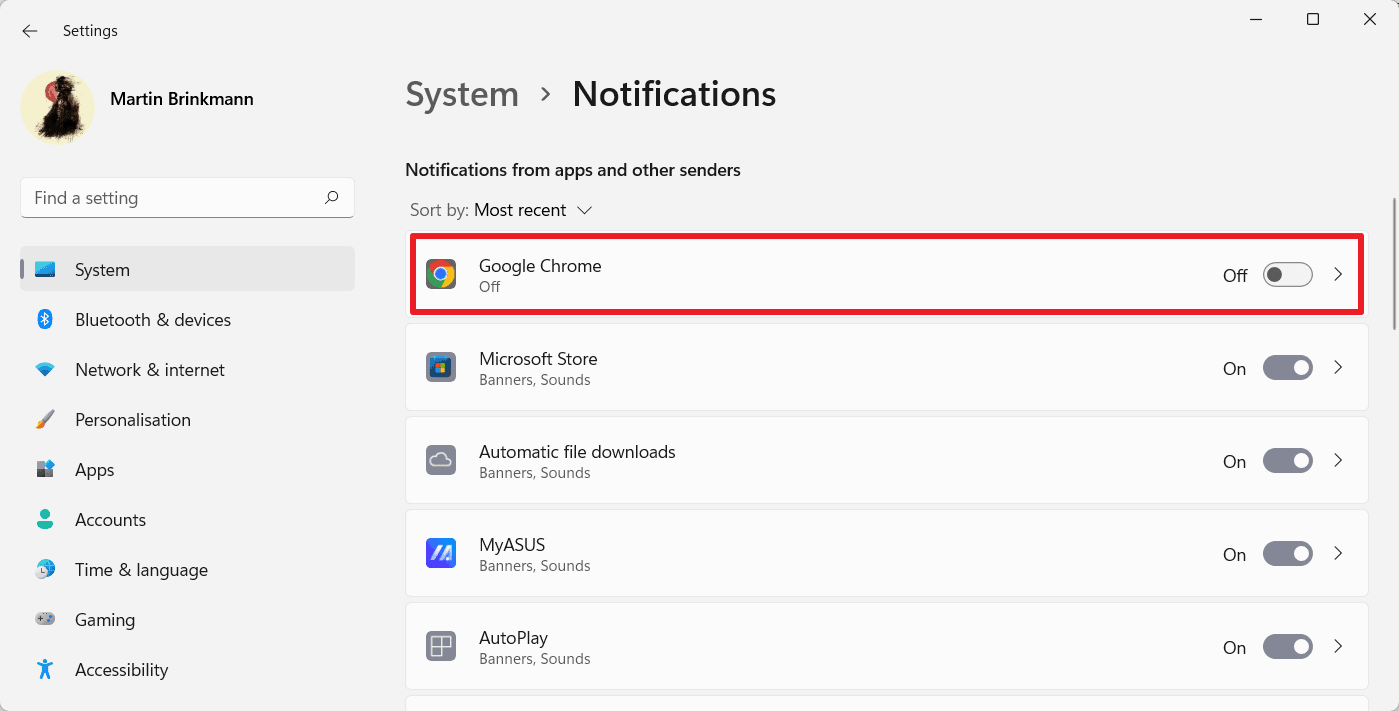The height and width of the screenshot is (711, 1399).
Task: Expand AutoPlay notification settings
Action: [x=1338, y=646]
